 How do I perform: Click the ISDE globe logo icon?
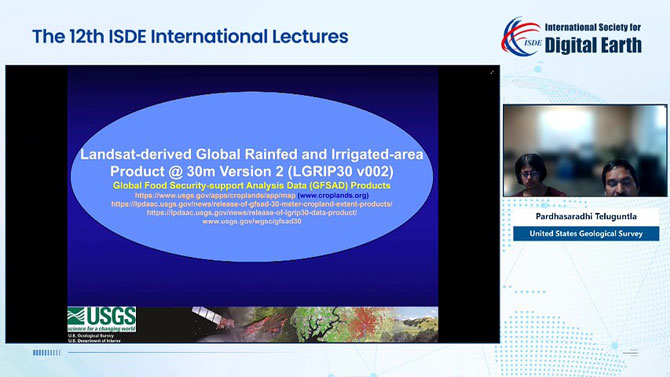click(x=521, y=37)
